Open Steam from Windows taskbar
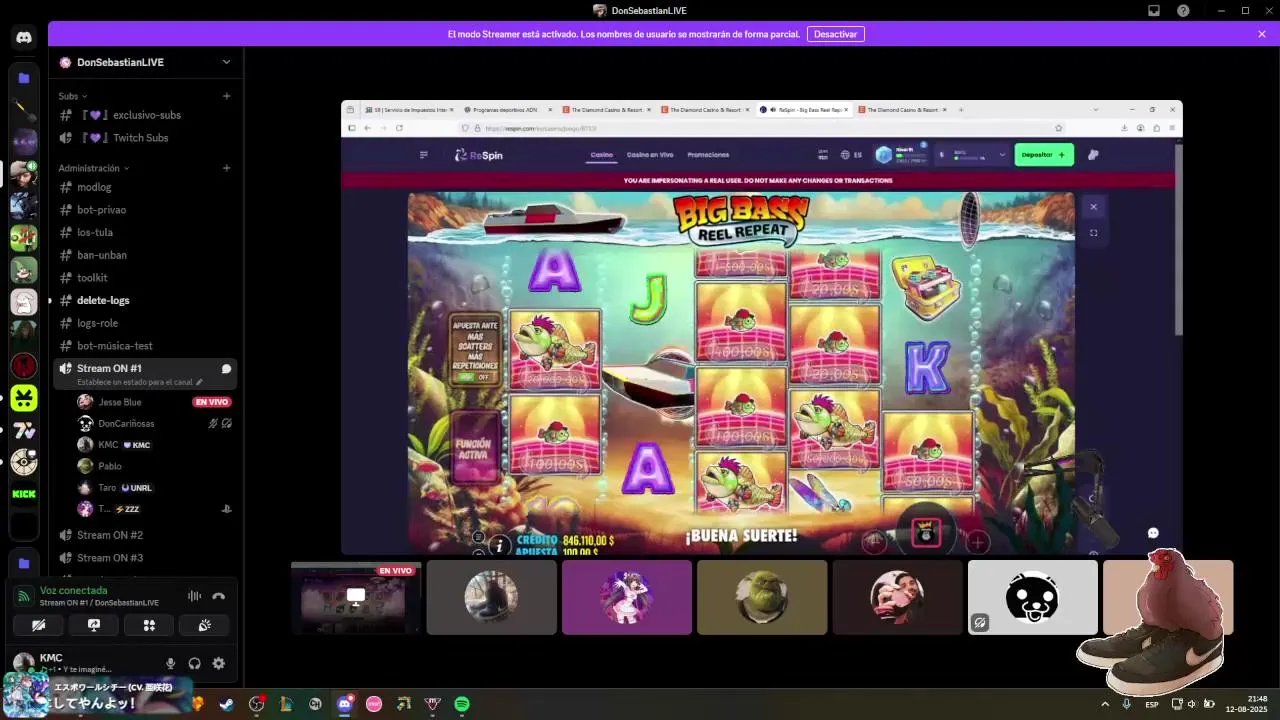This screenshot has height=720, width=1280. tap(227, 704)
